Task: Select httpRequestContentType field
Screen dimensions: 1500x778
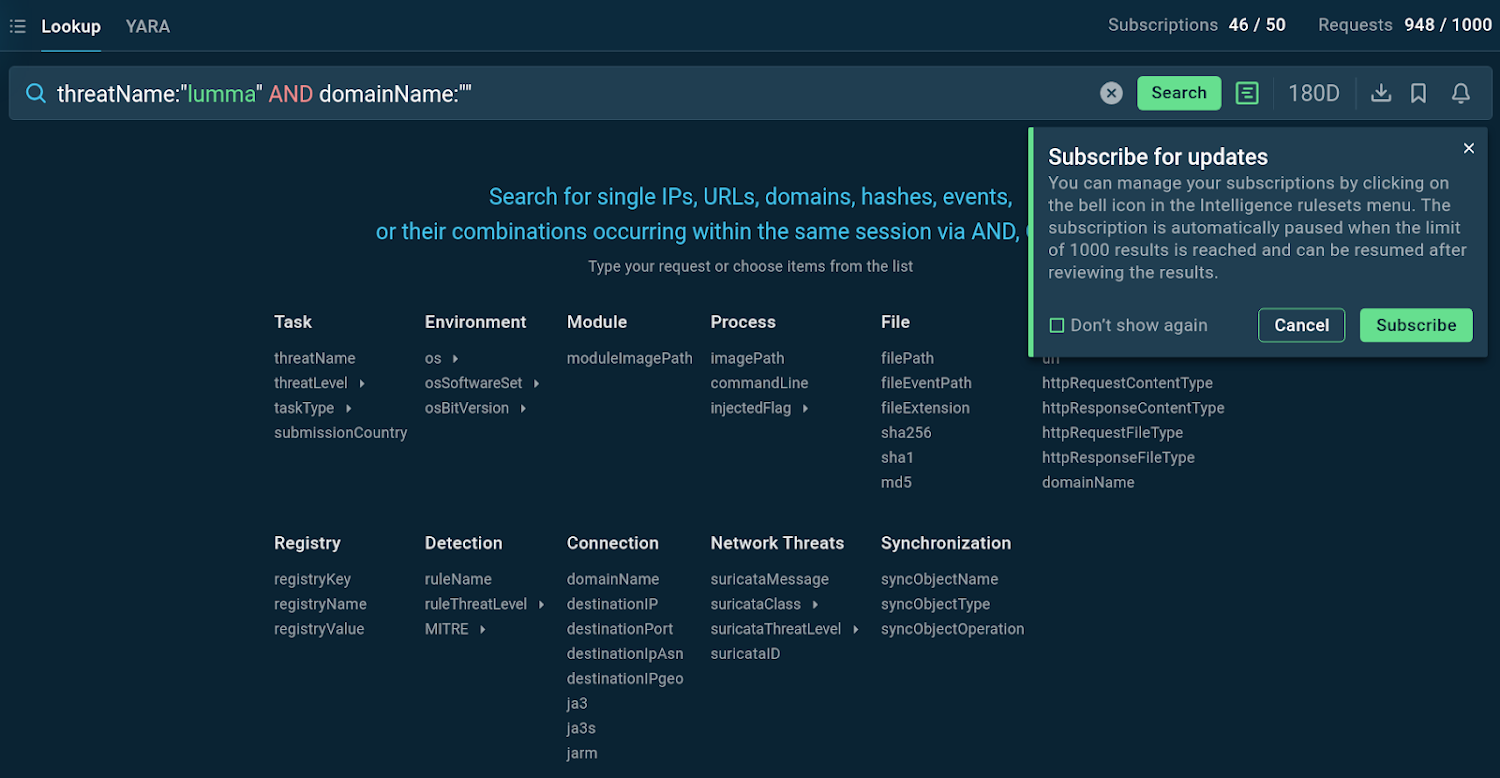Action: tap(1127, 383)
